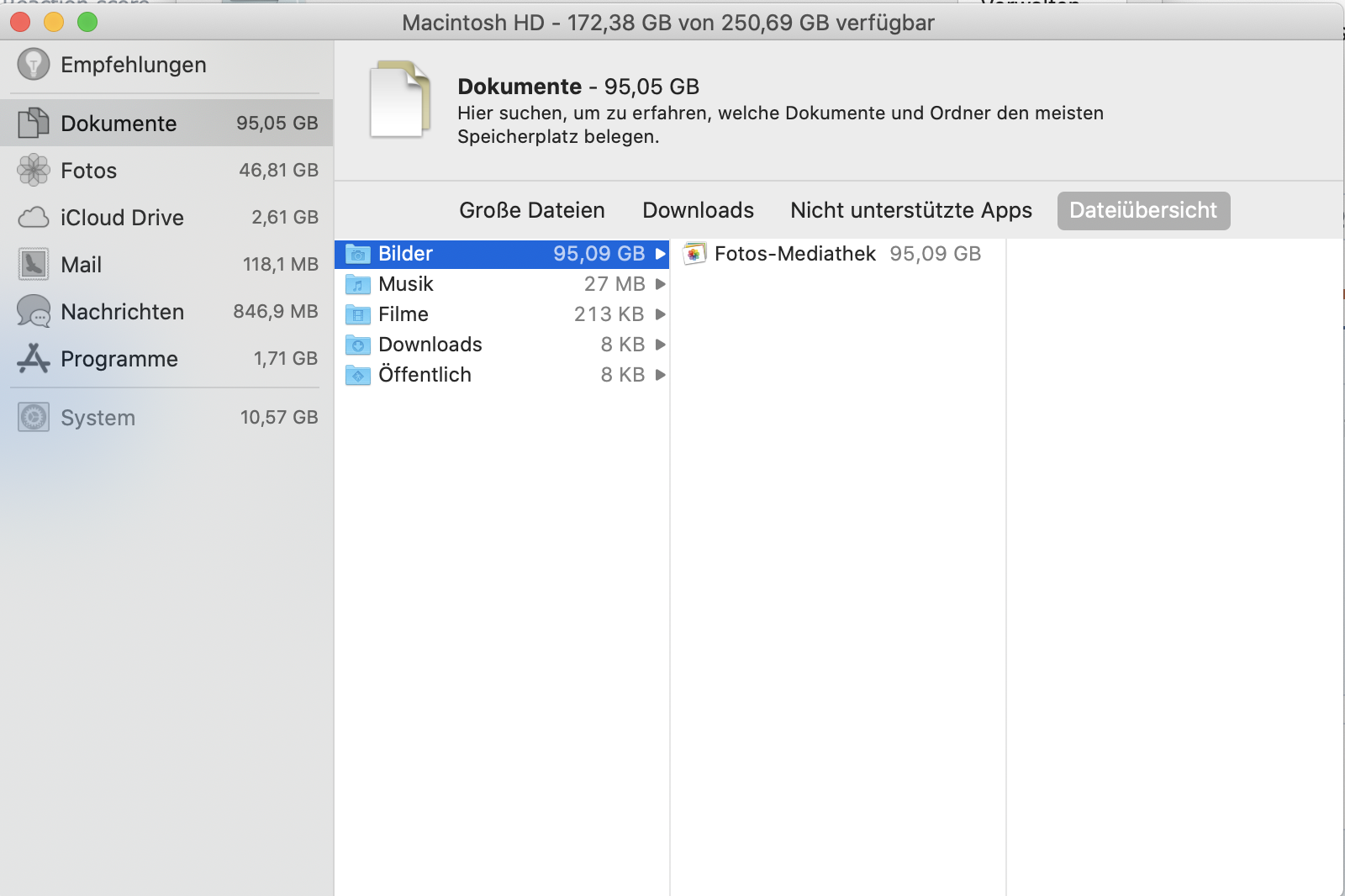Screen dimensions: 1345x896
Task: Click the Musik folder icon
Action: (x=358, y=284)
